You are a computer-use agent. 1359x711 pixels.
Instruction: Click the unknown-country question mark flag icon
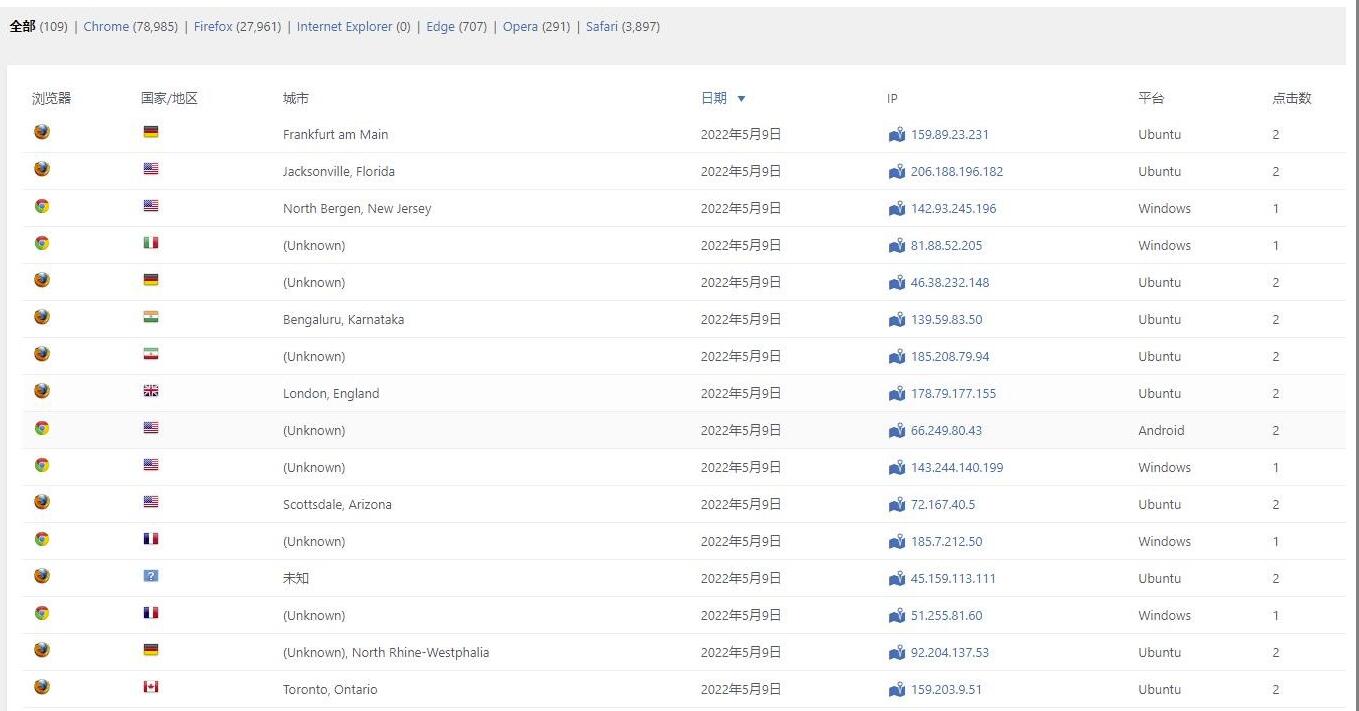coord(151,576)
